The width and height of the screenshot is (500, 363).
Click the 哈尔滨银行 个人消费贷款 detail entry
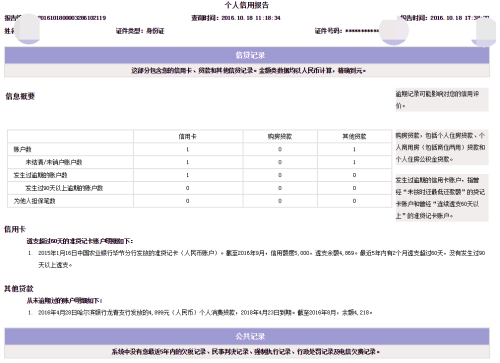(x=205, y=313)
